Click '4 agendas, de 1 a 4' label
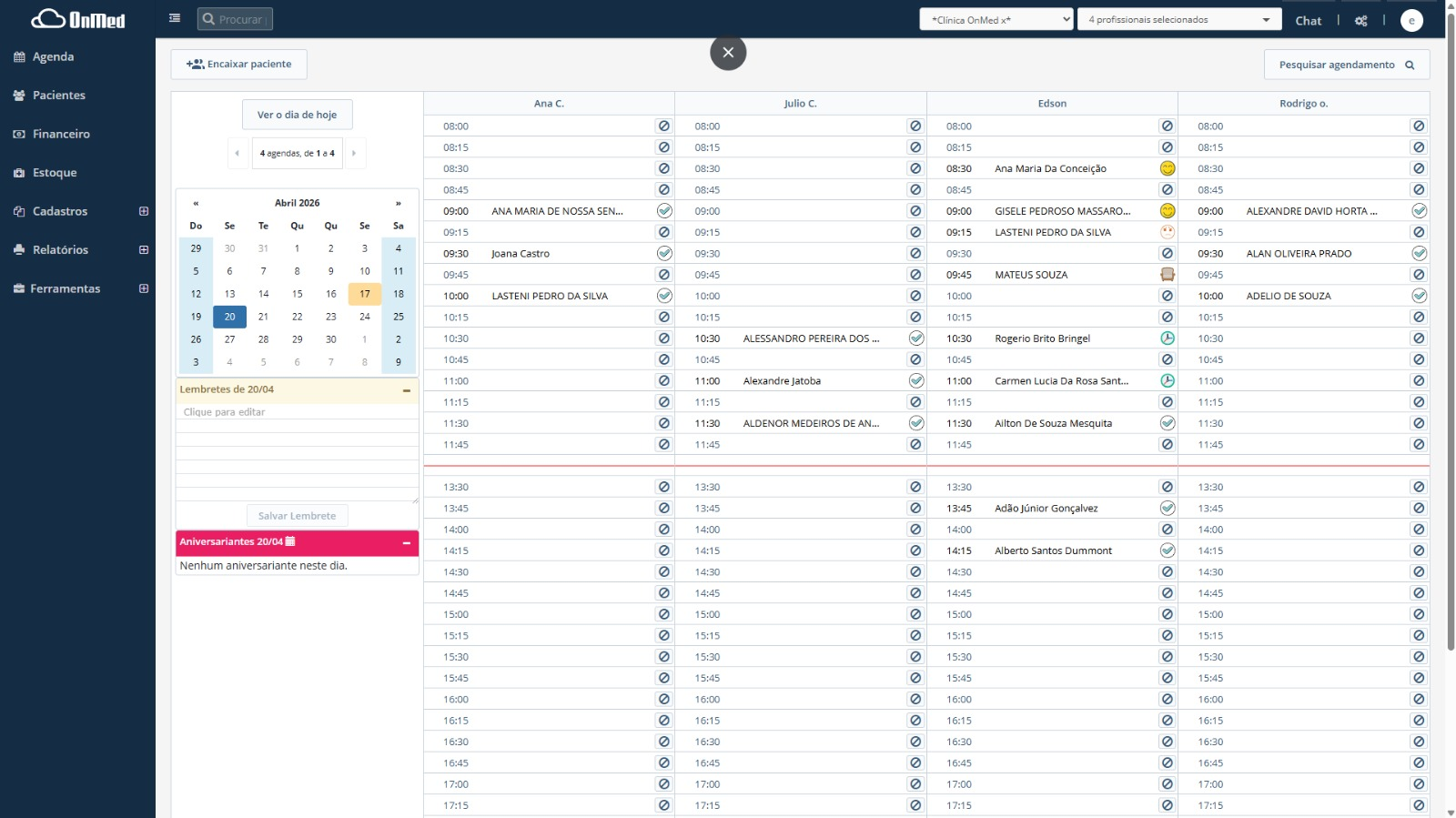Image resolution: width=1456 pixels, height=818 pixels. (297, 153)
